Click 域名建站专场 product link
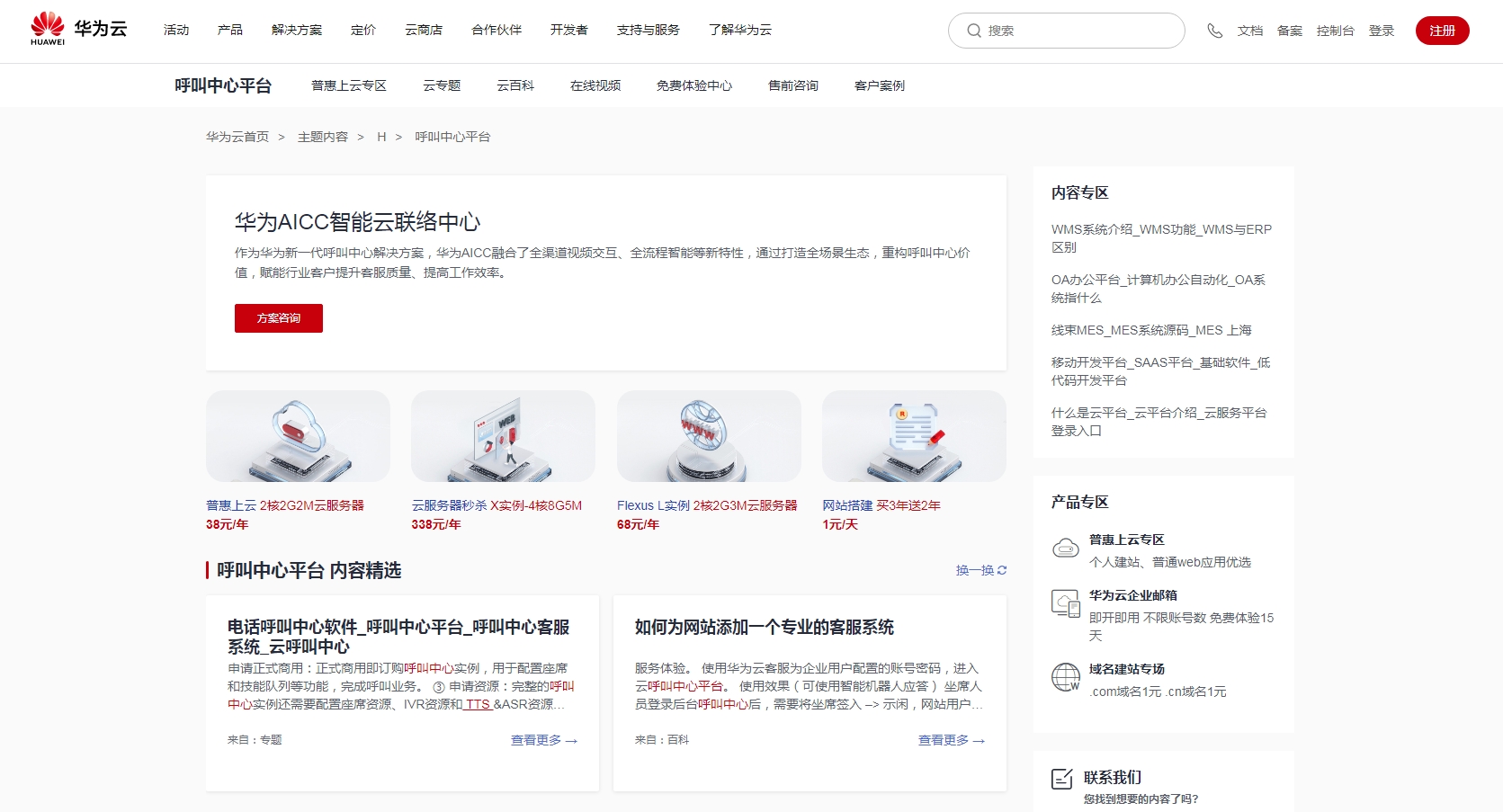1503x812 pixels. (1127, 669)
